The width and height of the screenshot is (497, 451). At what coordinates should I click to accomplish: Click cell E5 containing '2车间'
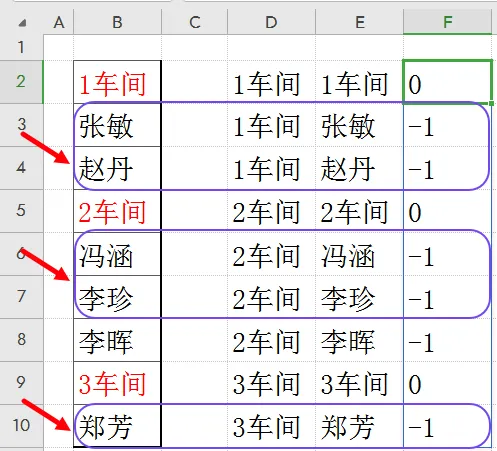tap(359, 211)
